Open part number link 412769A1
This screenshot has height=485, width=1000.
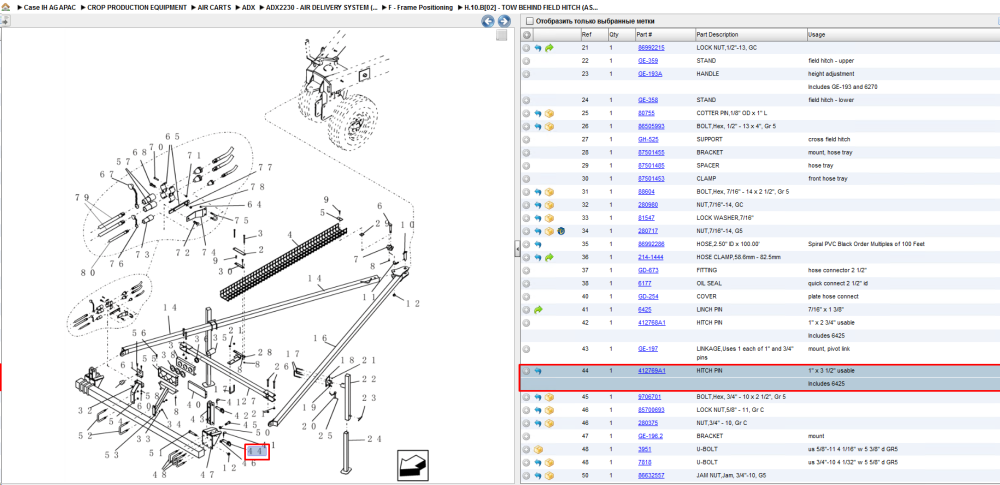click(651, 371)
